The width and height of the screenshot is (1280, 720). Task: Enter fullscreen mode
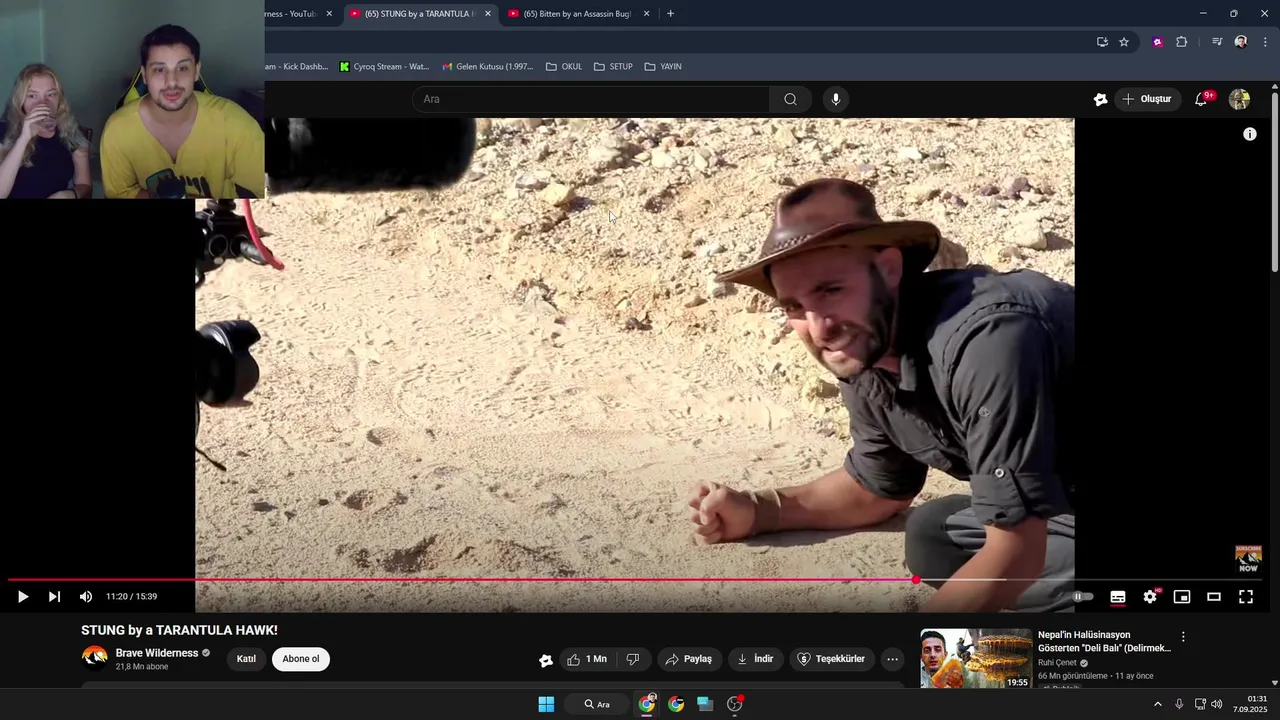pyautogui.click(x=1246, y=597)
